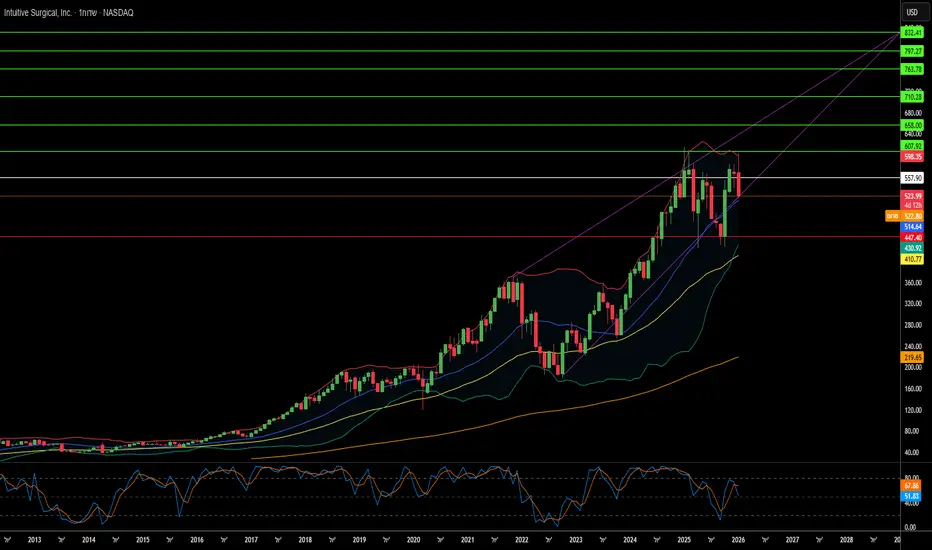932x550 pixels.
Task: Click the yellow 410.77 indicator label
Action: pyautogui.click(x=911, y=258)
